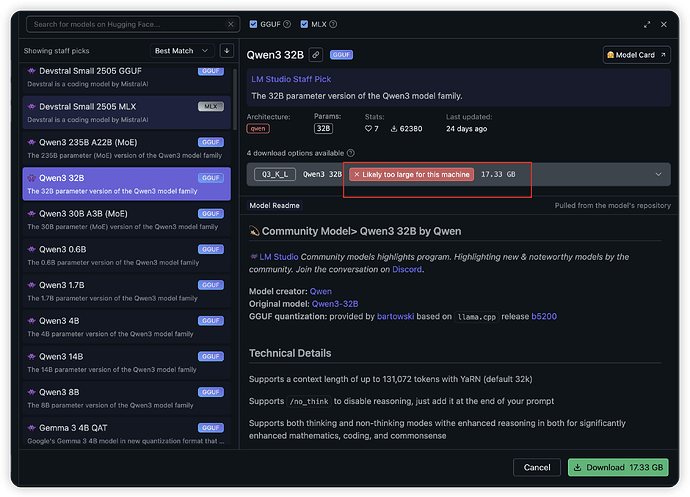The image size is (690, 497).
Task: Open the GGUF help question mark
Action: [x=287, y=24]
